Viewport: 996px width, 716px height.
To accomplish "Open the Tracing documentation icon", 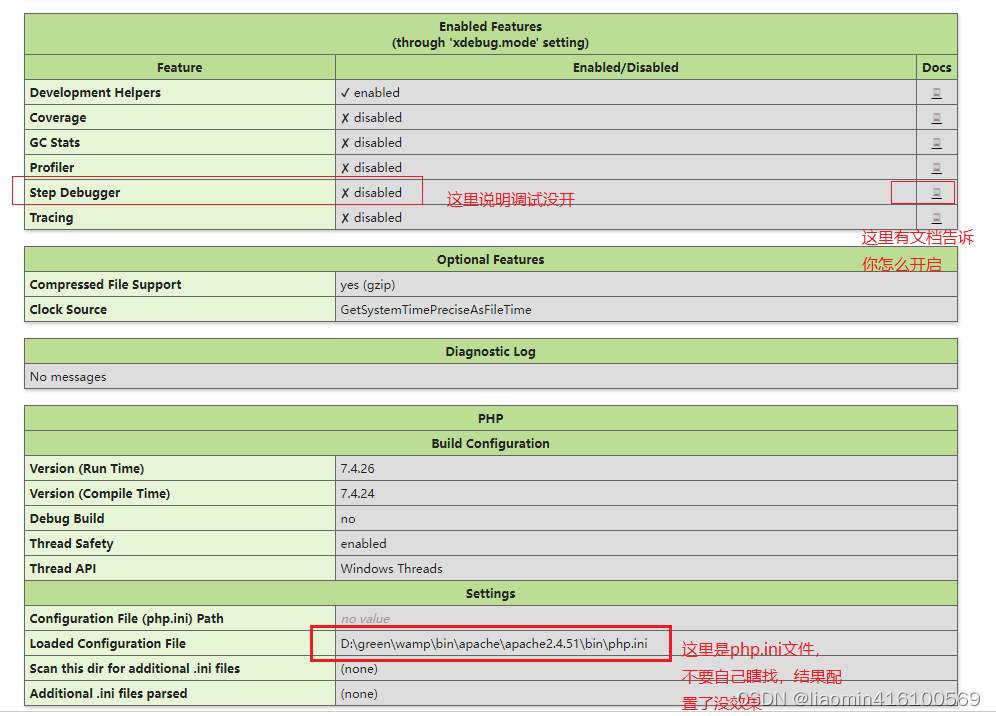I will tap(937, 217).
